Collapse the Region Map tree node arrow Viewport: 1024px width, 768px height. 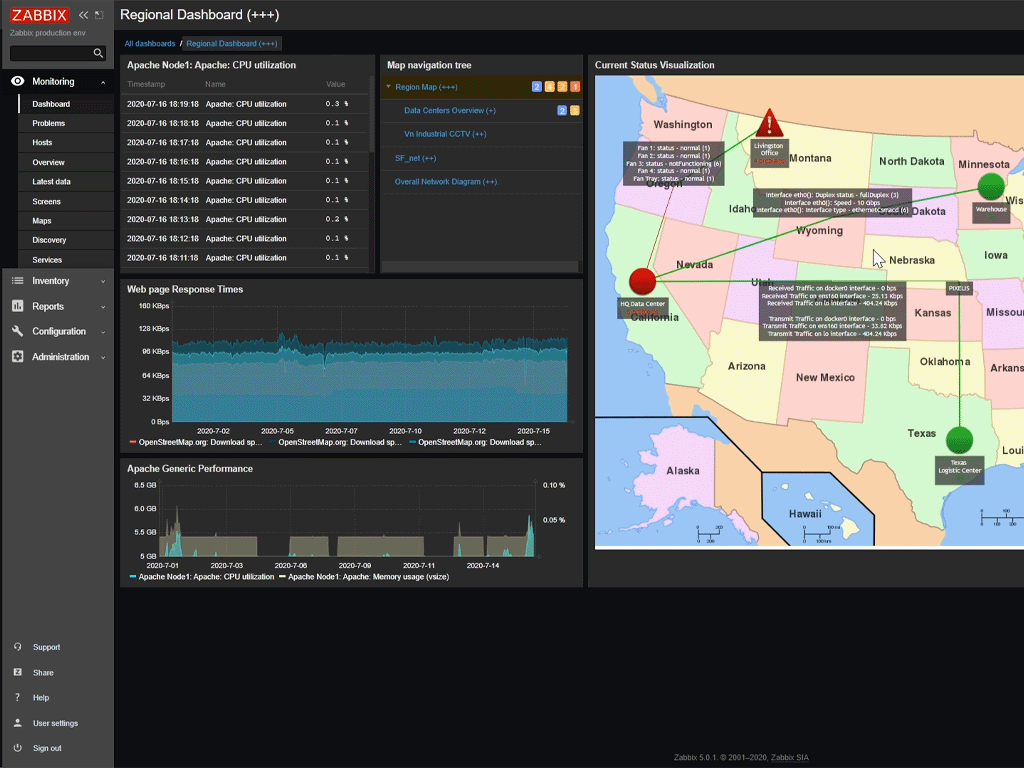pos(389,87)
